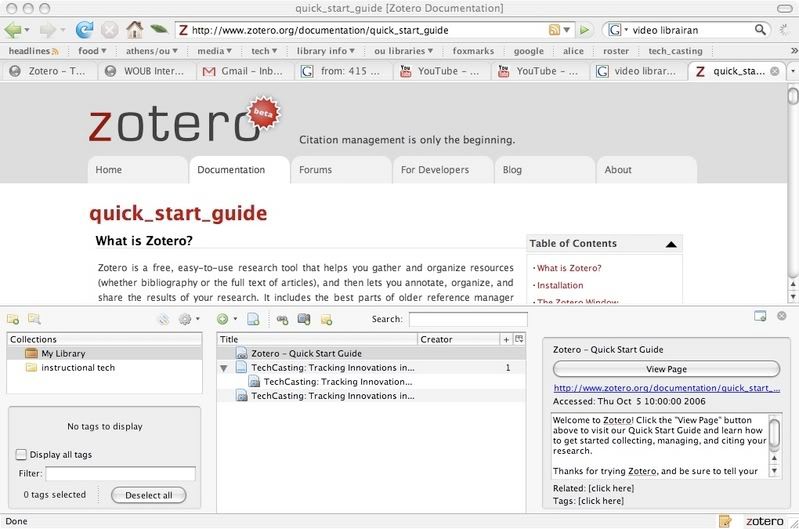Click the View Page button
799x529 pixels.
[x=666, y=369]
